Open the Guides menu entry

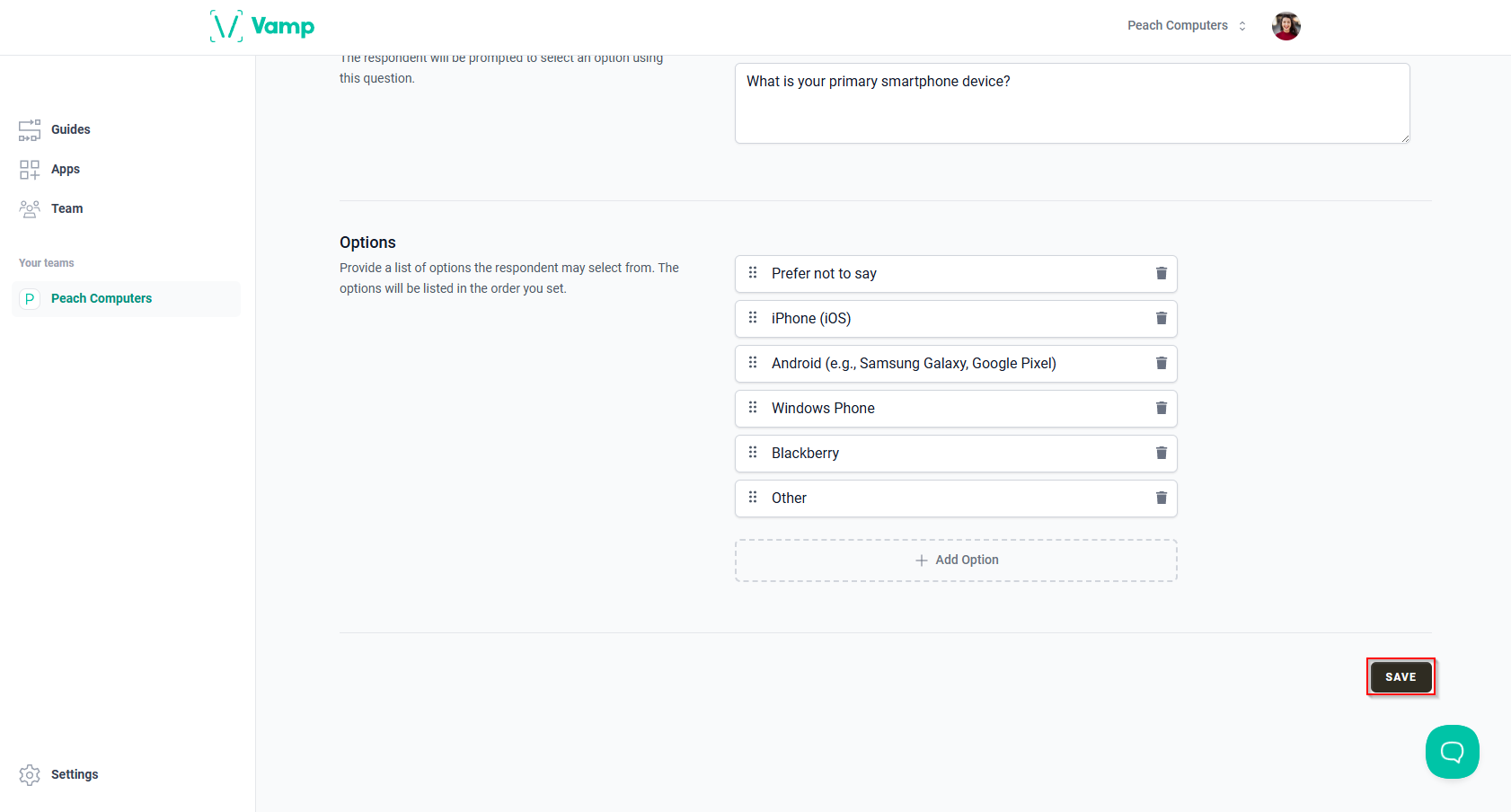point(70,129)
